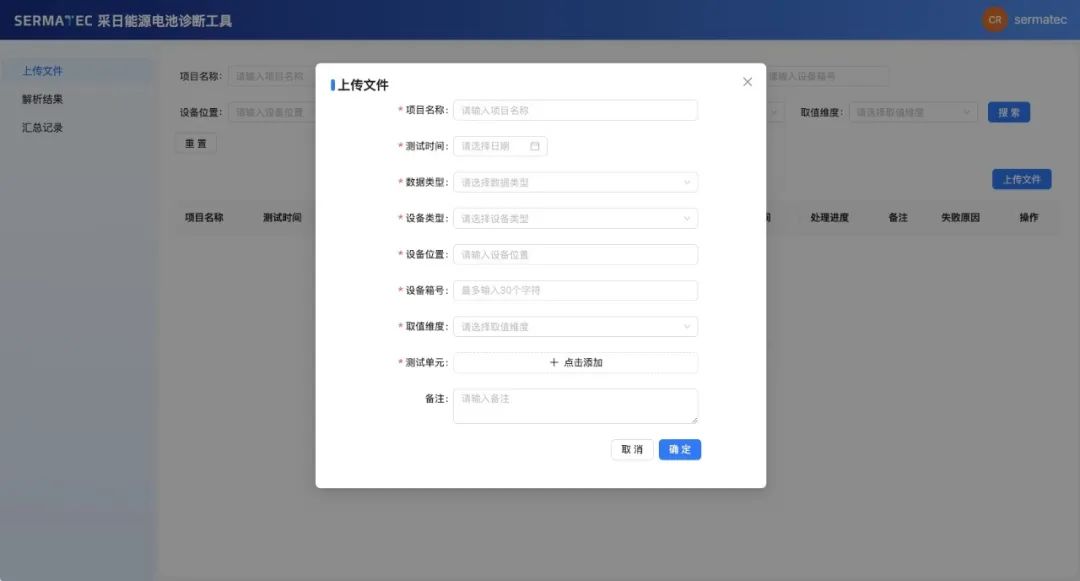Expand the 数据类型 dropdown in dialog
This screenshot has height=581, width=1080.
point(575,182)
